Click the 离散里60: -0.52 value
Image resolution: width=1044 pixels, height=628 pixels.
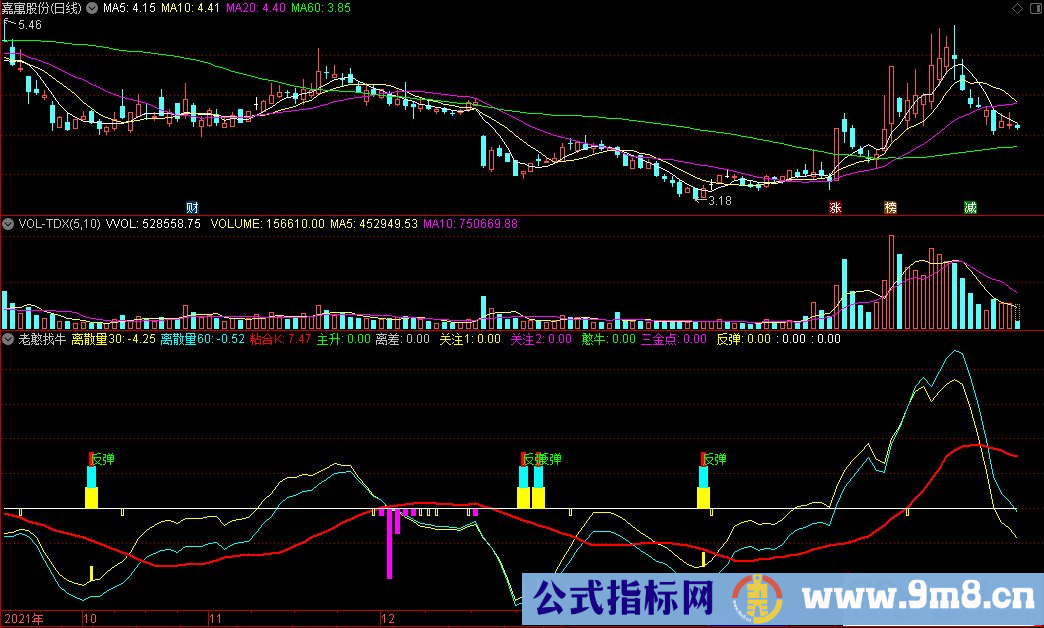[x=202, y=339]
